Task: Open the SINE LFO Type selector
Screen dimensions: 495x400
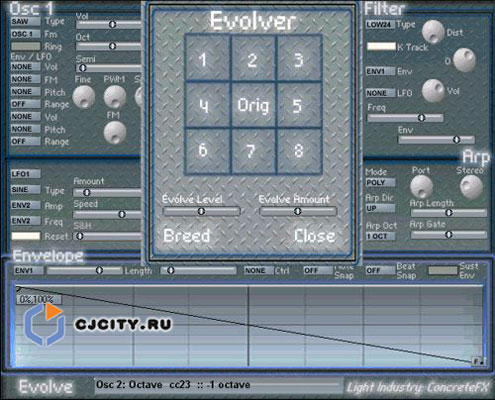Action: 26,190
